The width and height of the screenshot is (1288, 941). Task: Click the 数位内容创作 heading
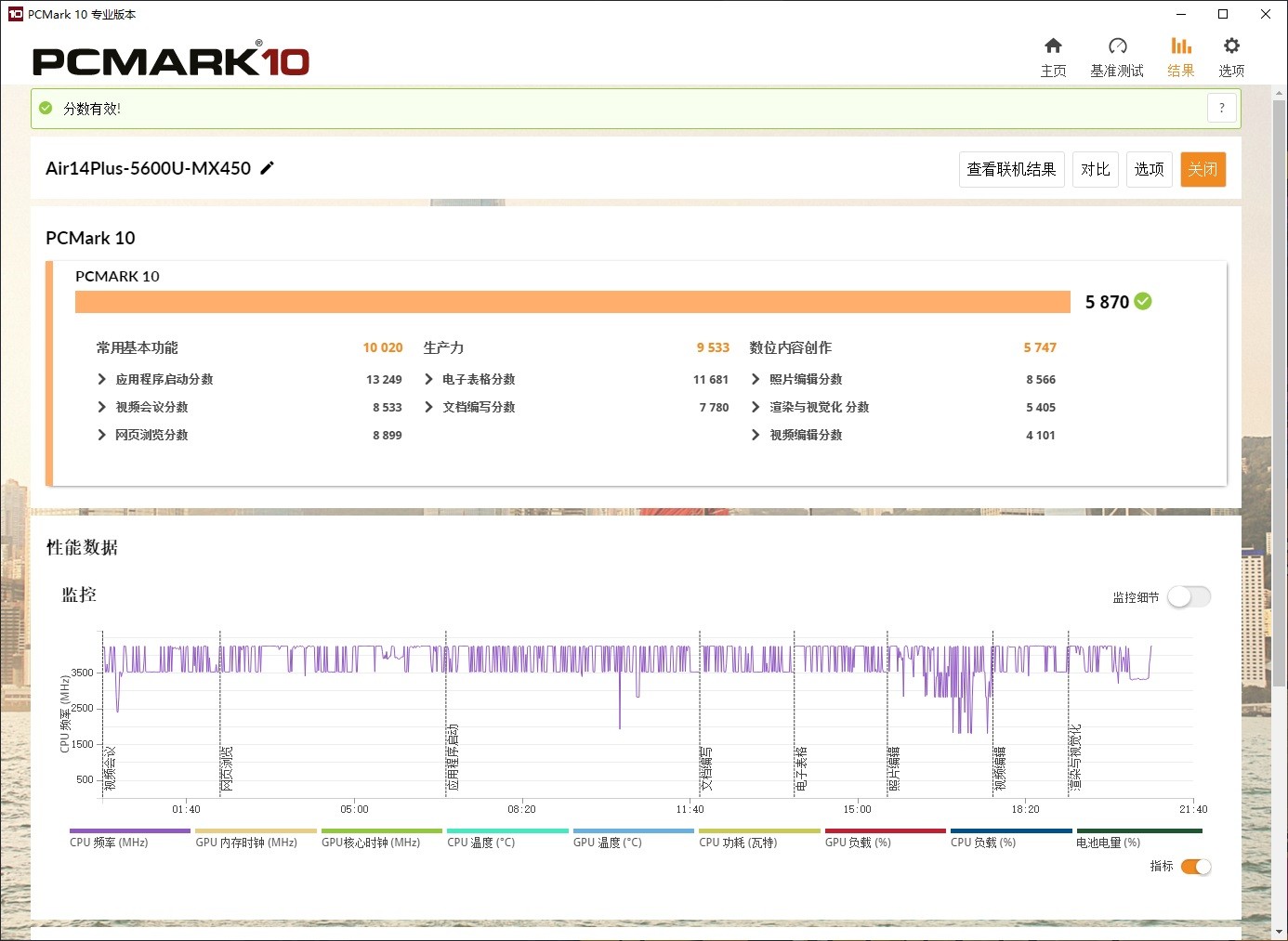tap(790, 347)
